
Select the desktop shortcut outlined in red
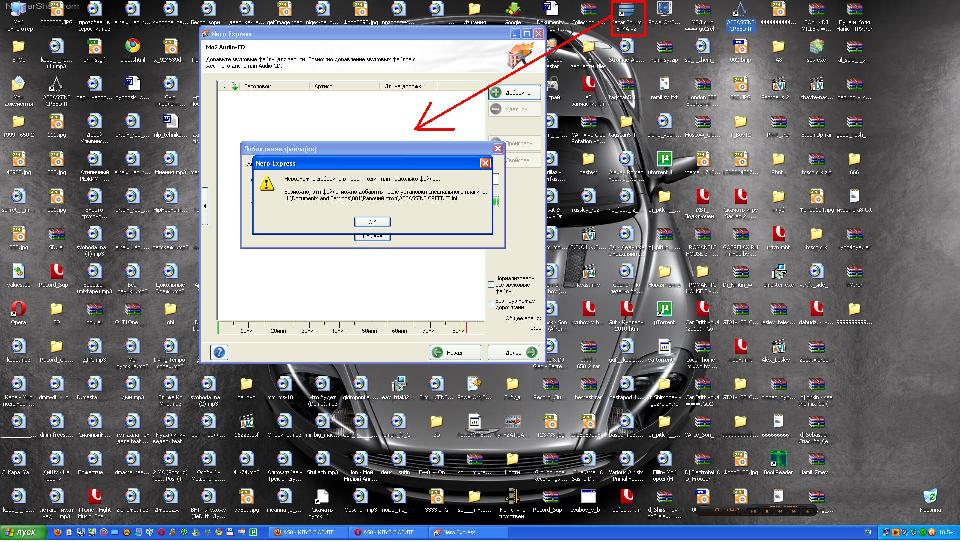[x=628, y=18]
